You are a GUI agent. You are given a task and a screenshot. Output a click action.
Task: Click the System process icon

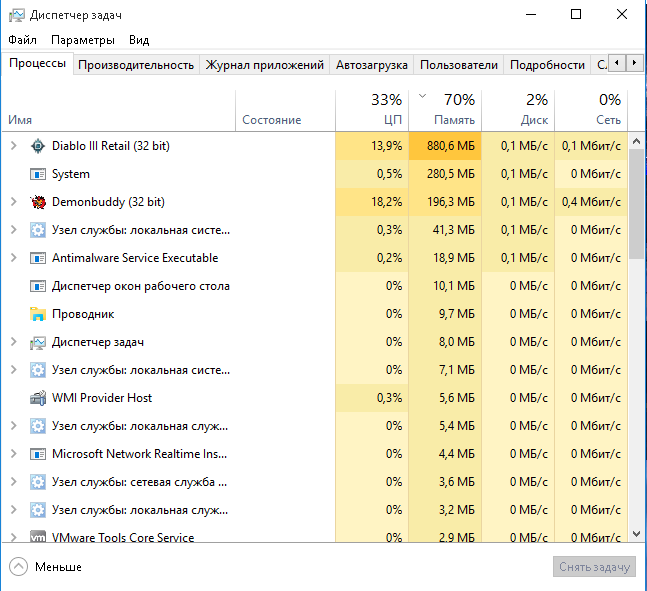click(x=38, y=174)
